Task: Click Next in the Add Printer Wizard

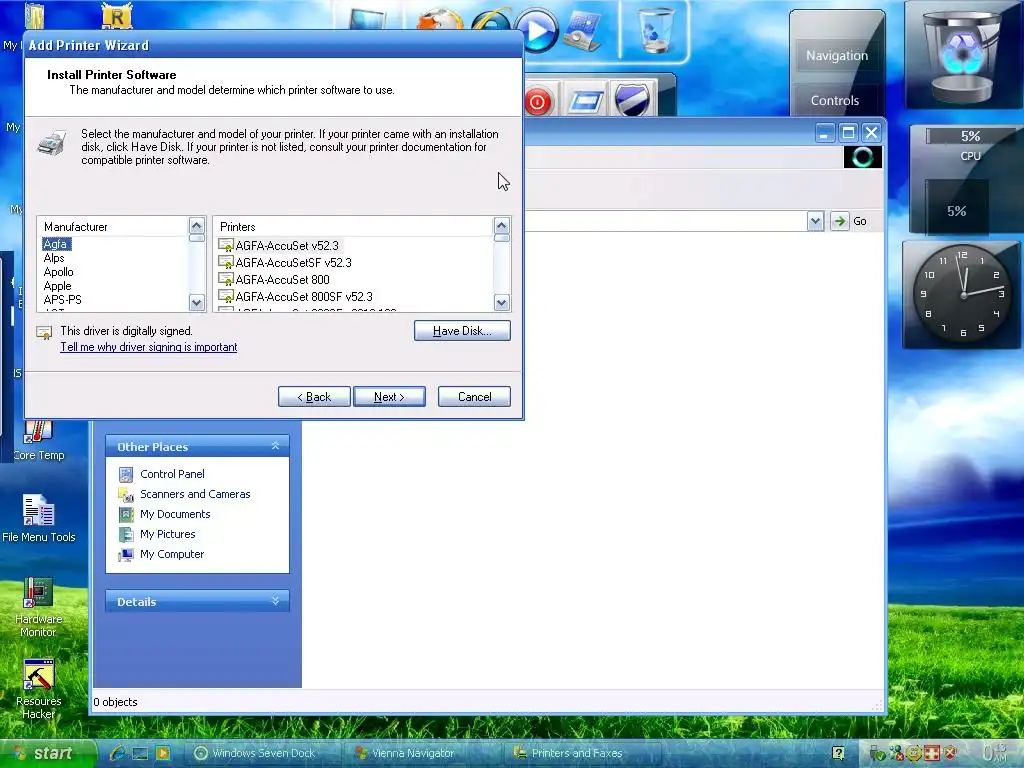Action: (x=389, y=396)
